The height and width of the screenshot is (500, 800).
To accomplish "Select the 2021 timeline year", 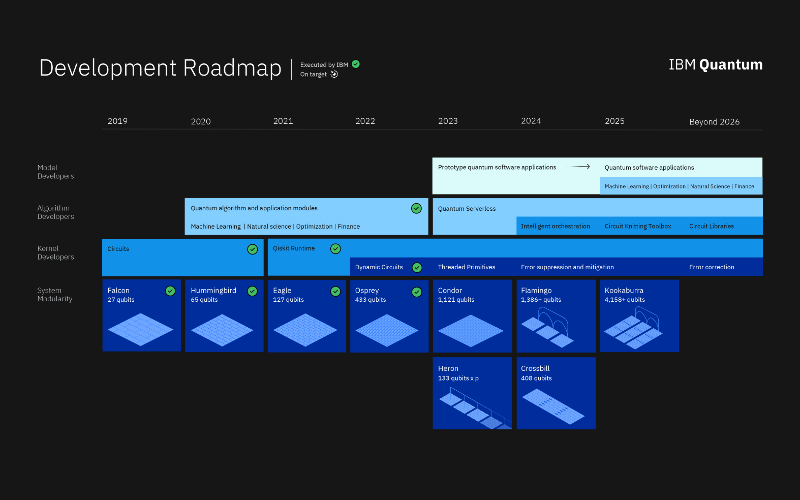I will (x=283, y=121).
